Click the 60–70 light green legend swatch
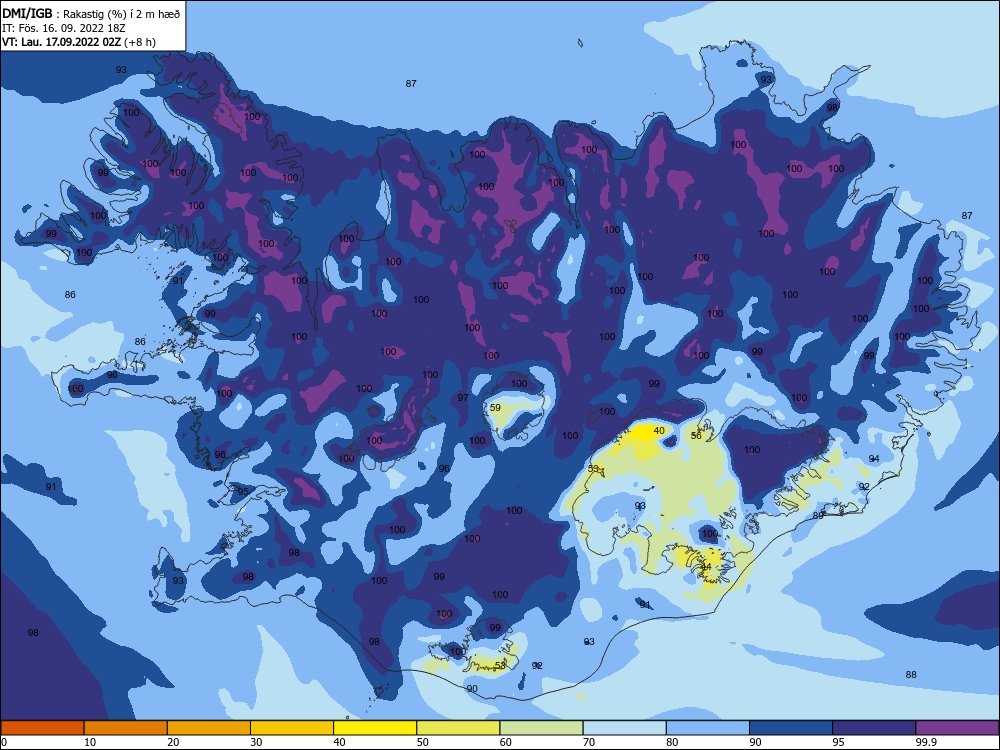 point(541,728)
